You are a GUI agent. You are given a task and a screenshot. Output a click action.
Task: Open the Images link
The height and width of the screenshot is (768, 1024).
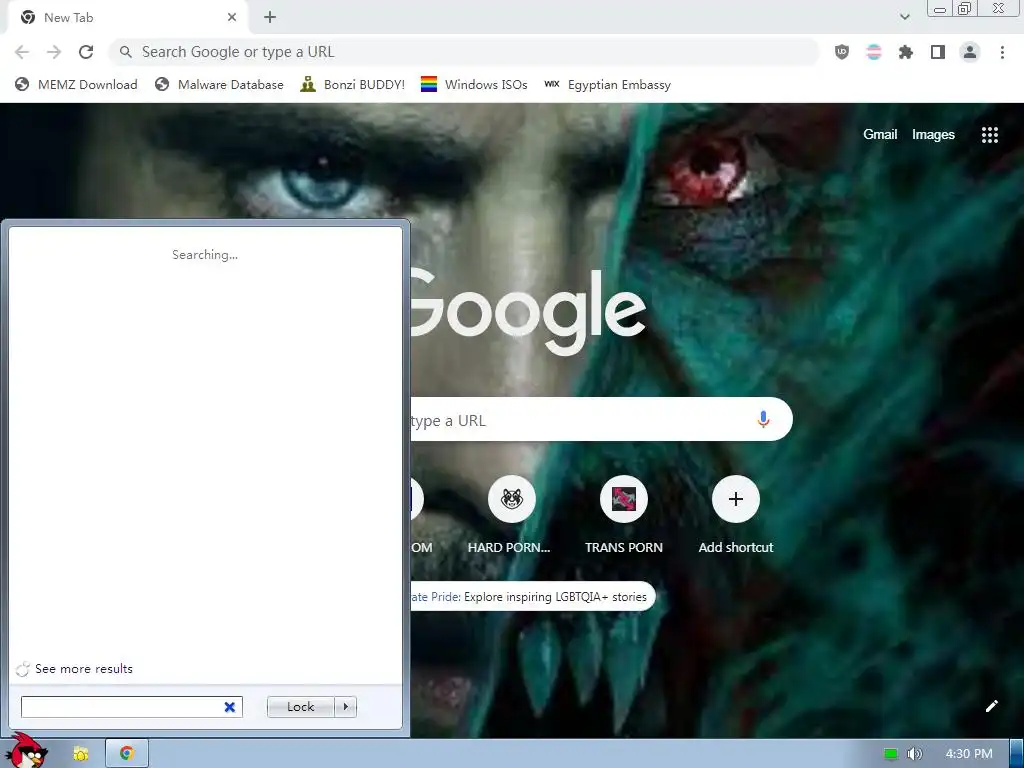coord(933,135)
